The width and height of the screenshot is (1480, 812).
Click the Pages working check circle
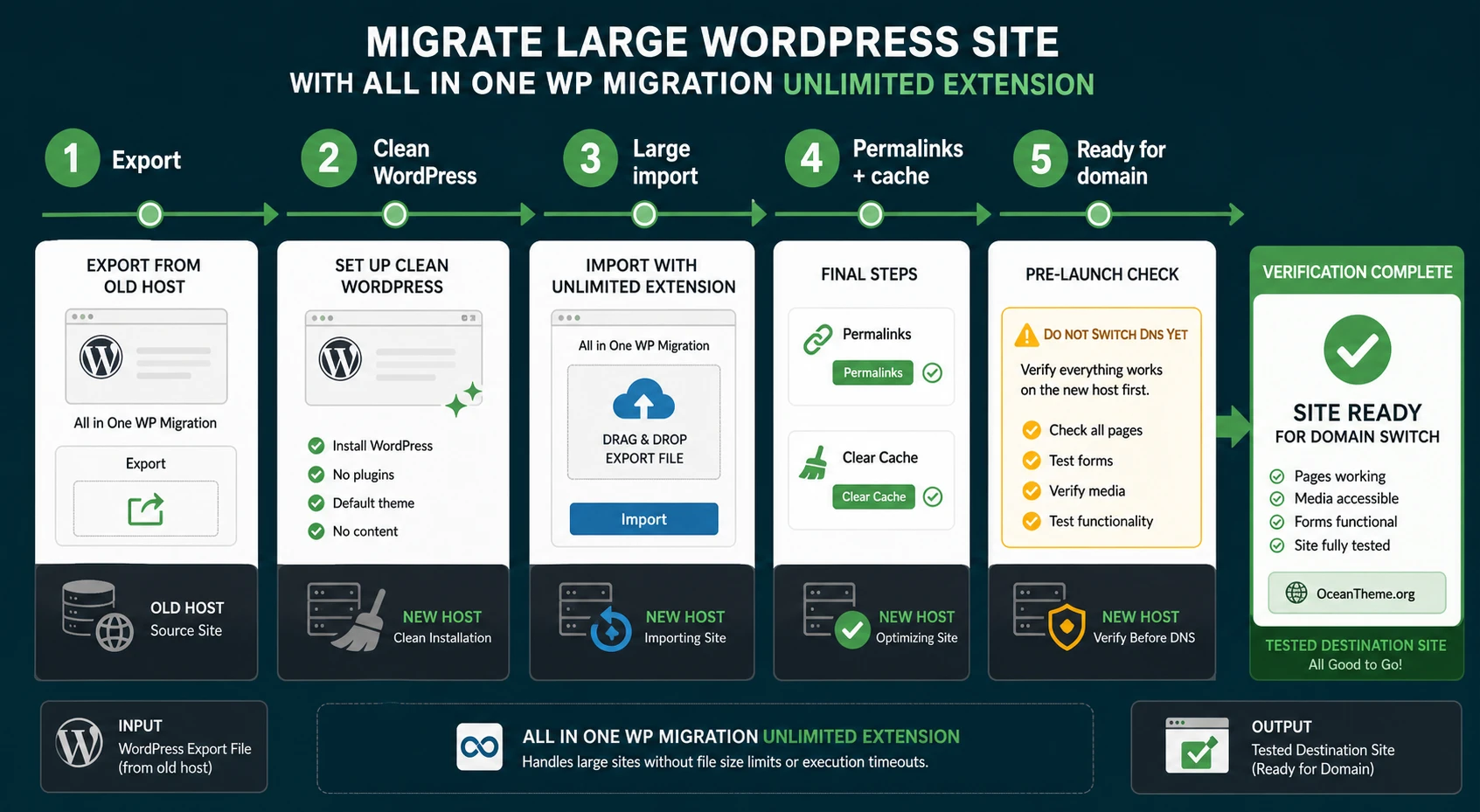[x=1277, y=476]
